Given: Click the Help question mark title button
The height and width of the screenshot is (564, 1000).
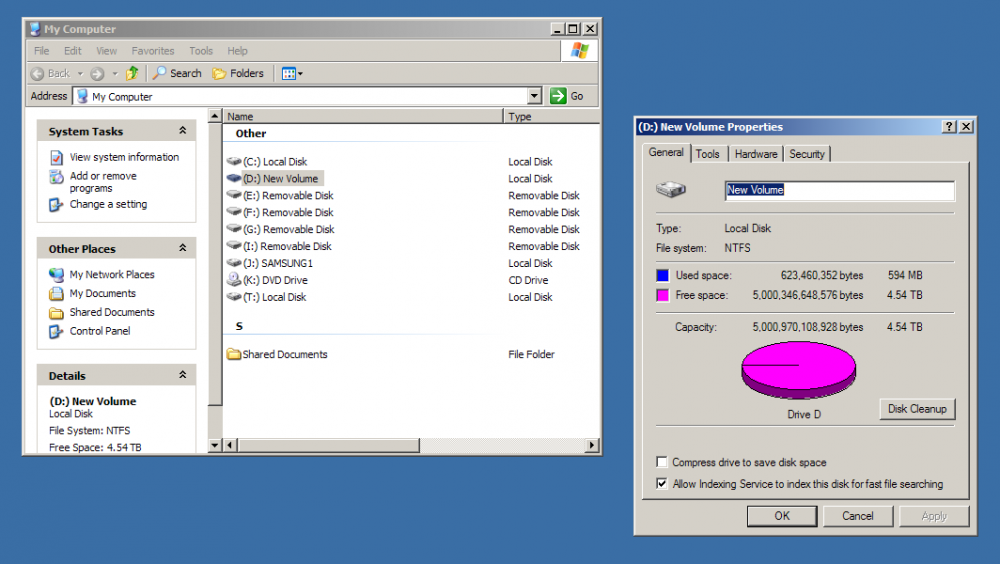Looking at the screenshot, I should (x=949, y=127).
